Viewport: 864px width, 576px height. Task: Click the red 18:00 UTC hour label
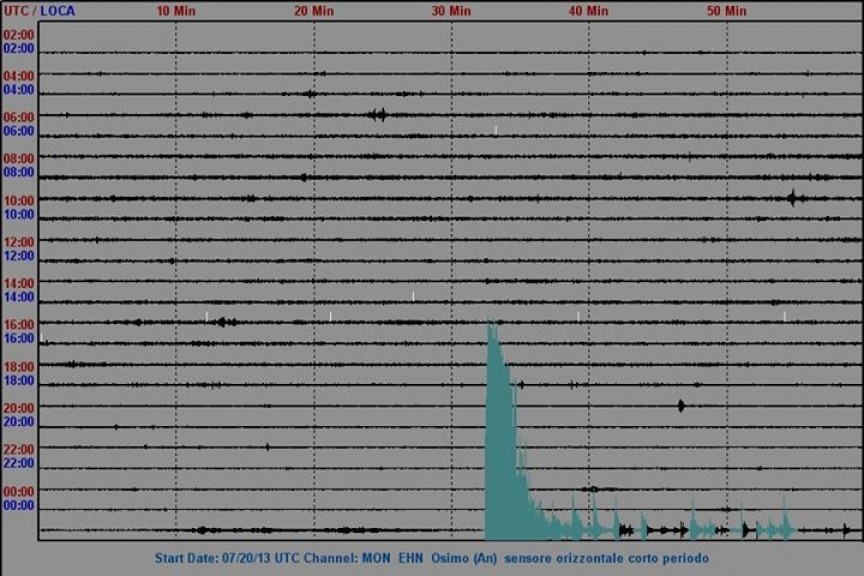19,367
